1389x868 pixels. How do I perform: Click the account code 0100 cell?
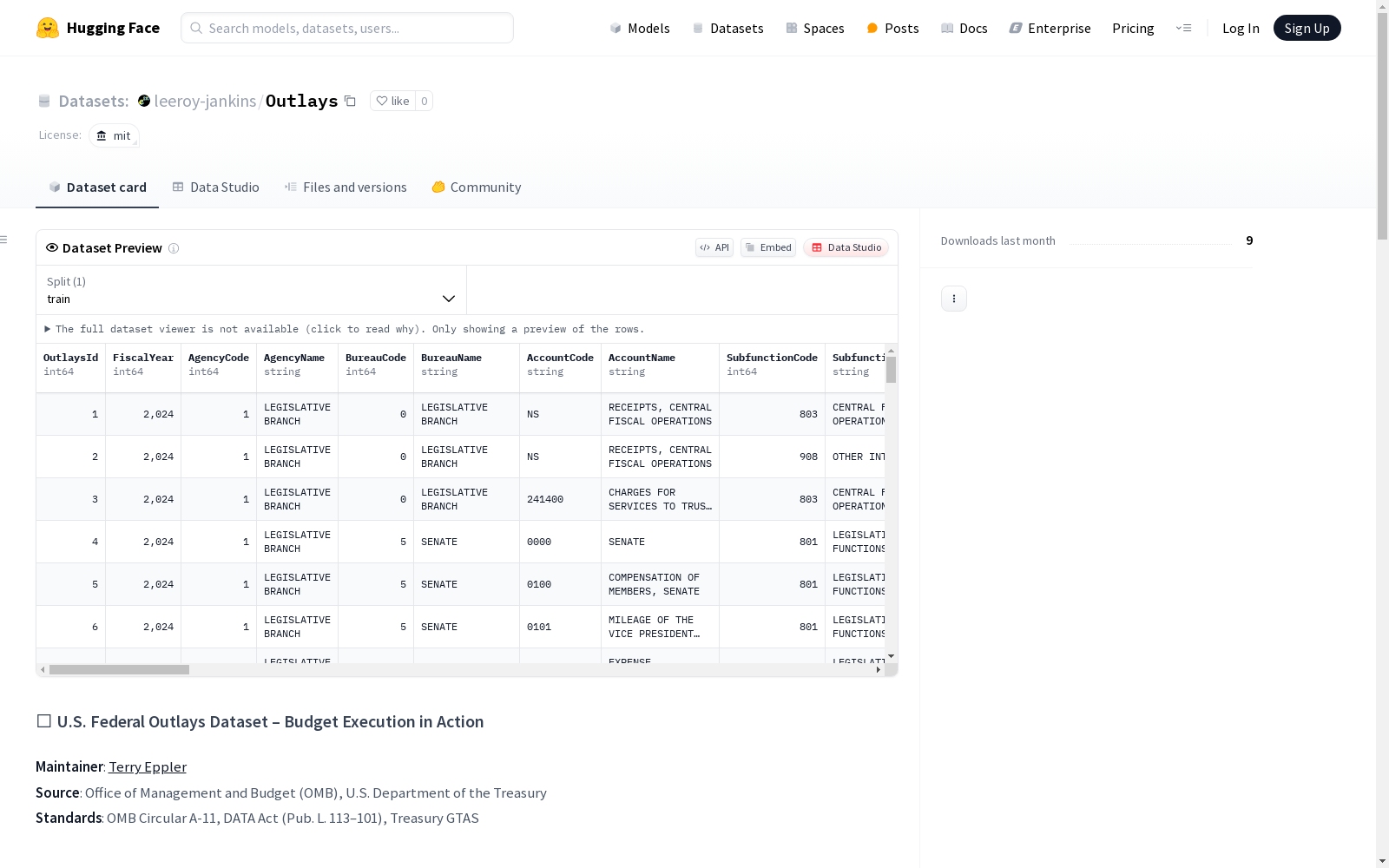561,584
